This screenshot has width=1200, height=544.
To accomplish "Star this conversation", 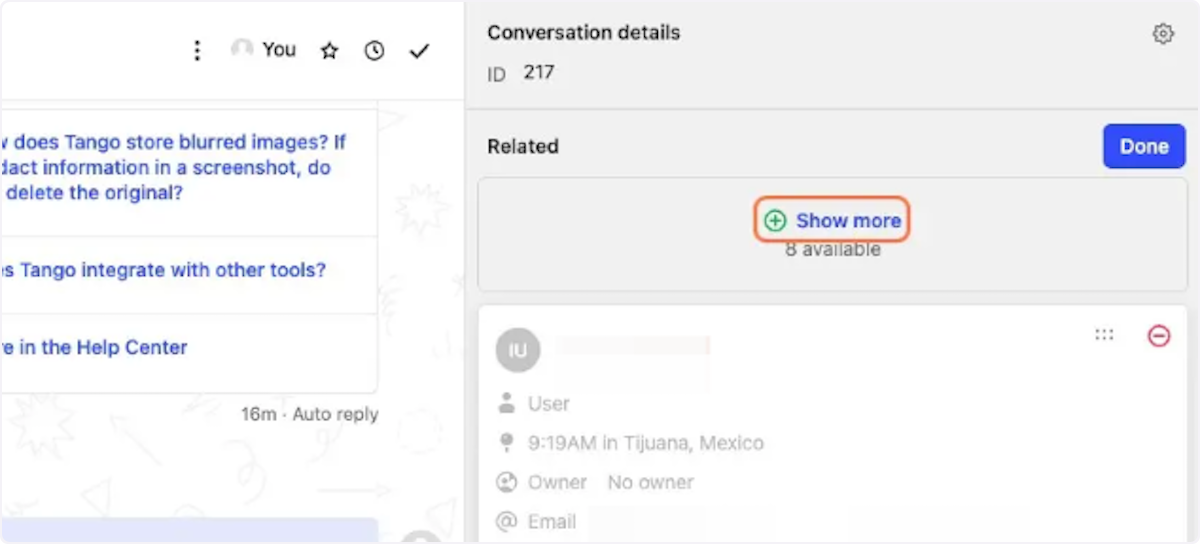I will (x=329, y=50).
